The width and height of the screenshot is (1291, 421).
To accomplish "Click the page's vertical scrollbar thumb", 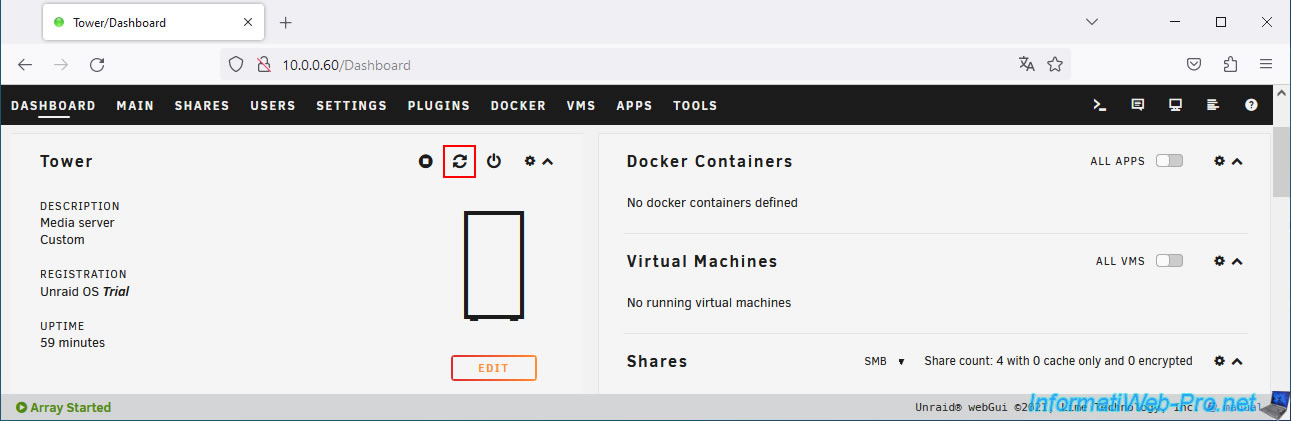I will (x=1281, y=164).
